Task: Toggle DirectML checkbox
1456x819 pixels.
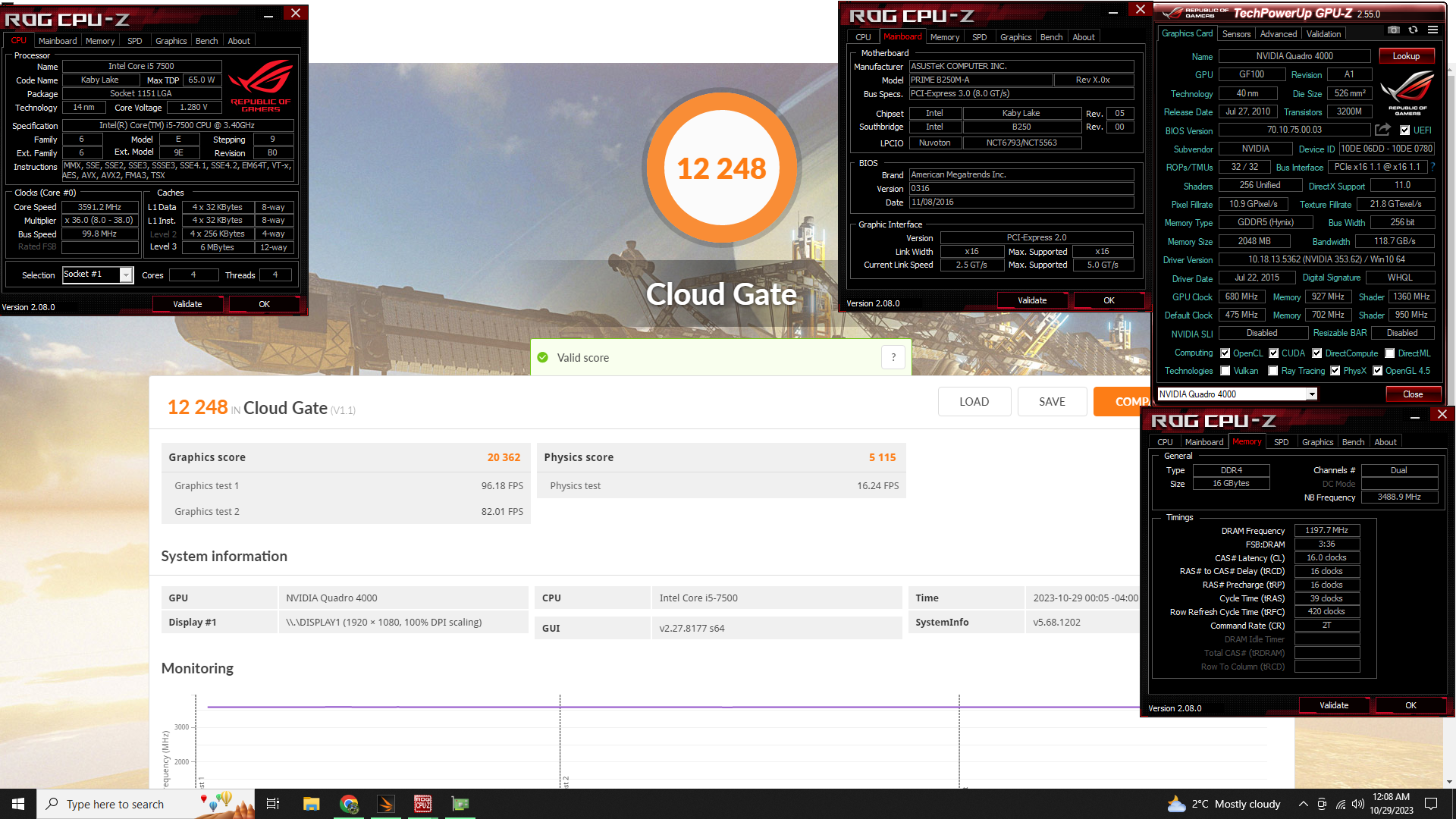Action: [1390, 353]
